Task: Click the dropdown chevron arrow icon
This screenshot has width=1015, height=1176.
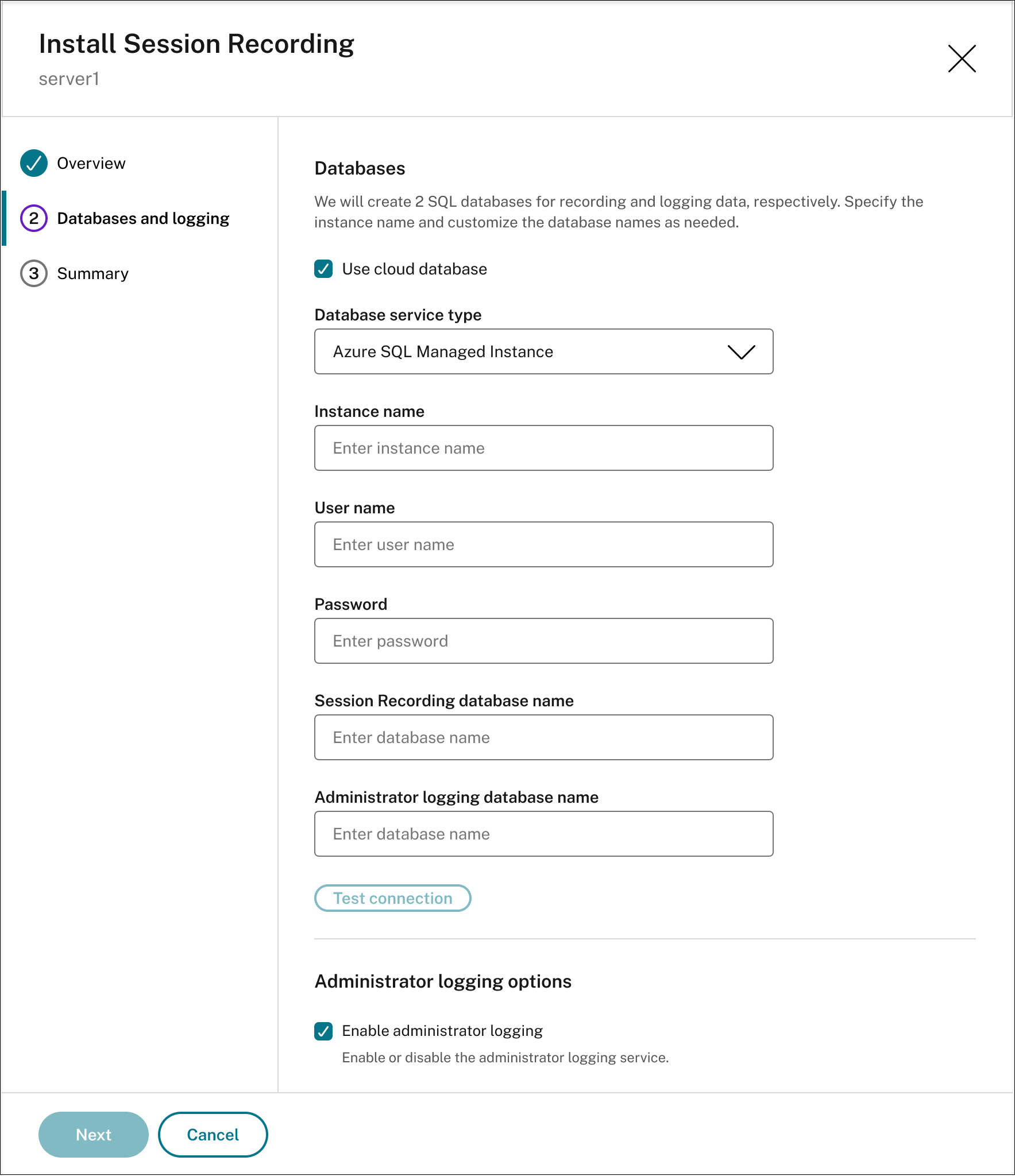Action: [741, 352]
